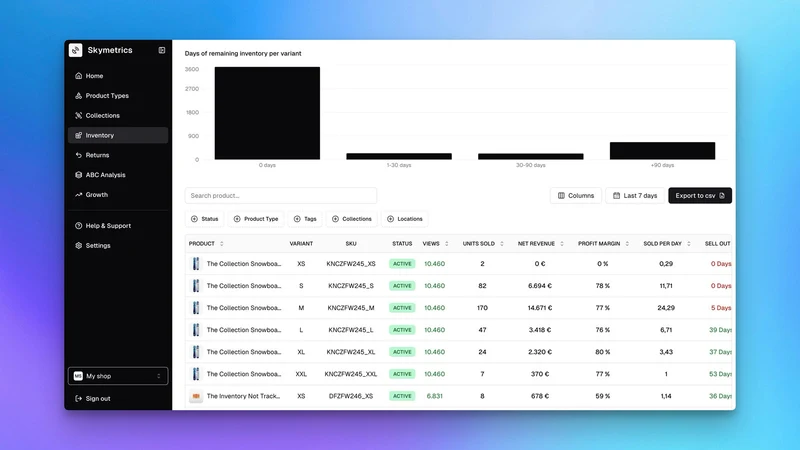Screen dimensions: 800x450
Task: Click the calendar icon by Last 7 days
Action: tap(616, 195)
